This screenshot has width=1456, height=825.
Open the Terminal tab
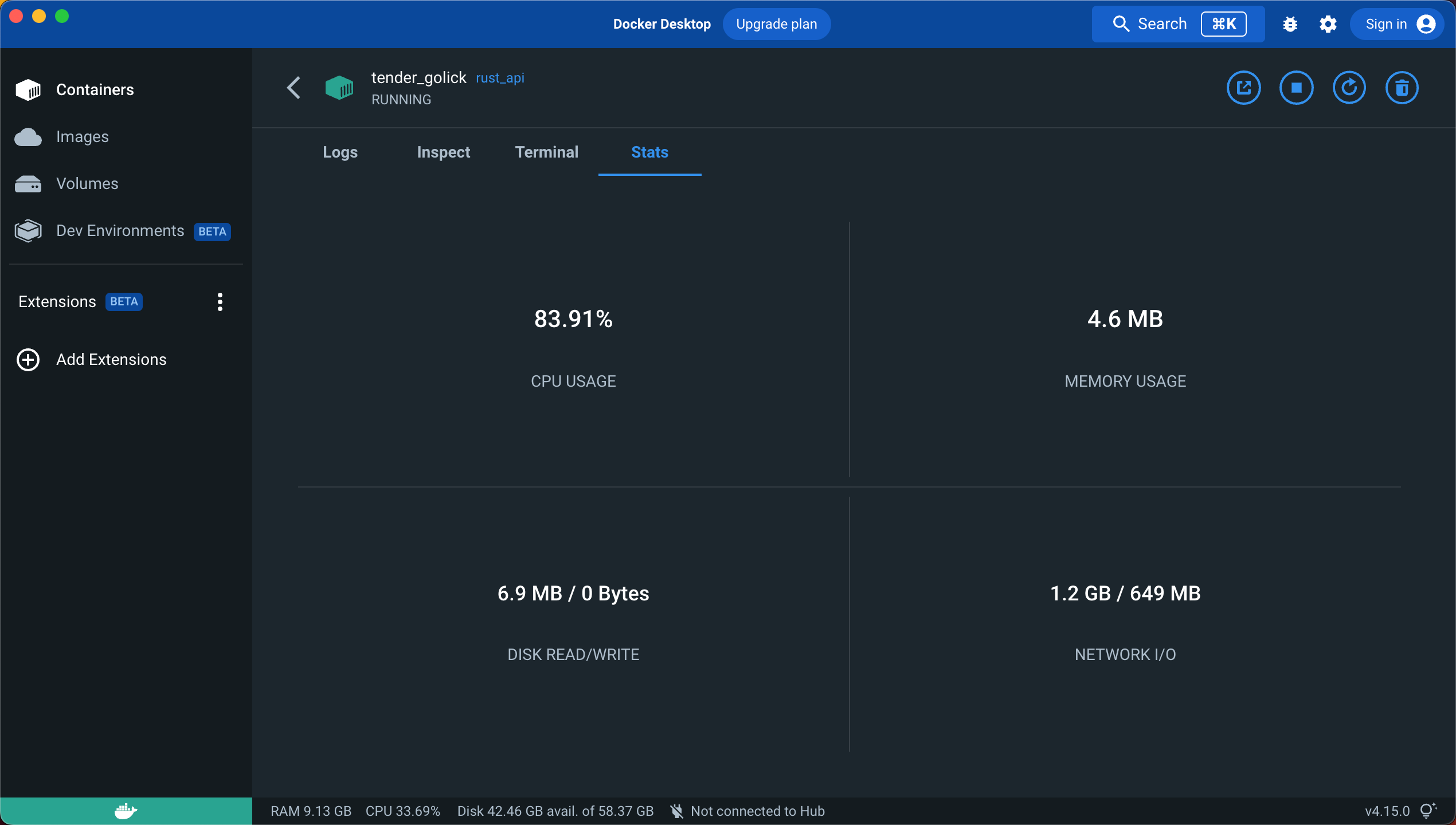pos(546,152)
